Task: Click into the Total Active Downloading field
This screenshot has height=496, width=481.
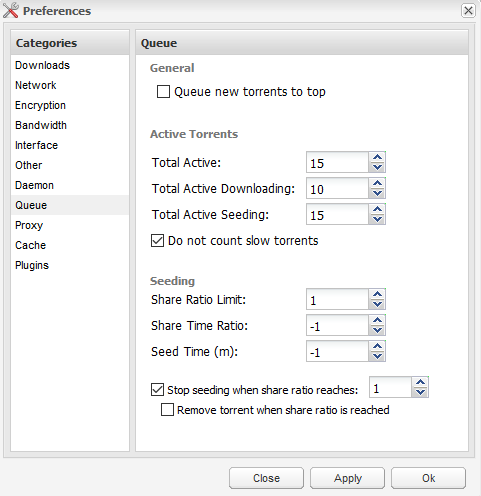Action: click(x=337, y=188)
